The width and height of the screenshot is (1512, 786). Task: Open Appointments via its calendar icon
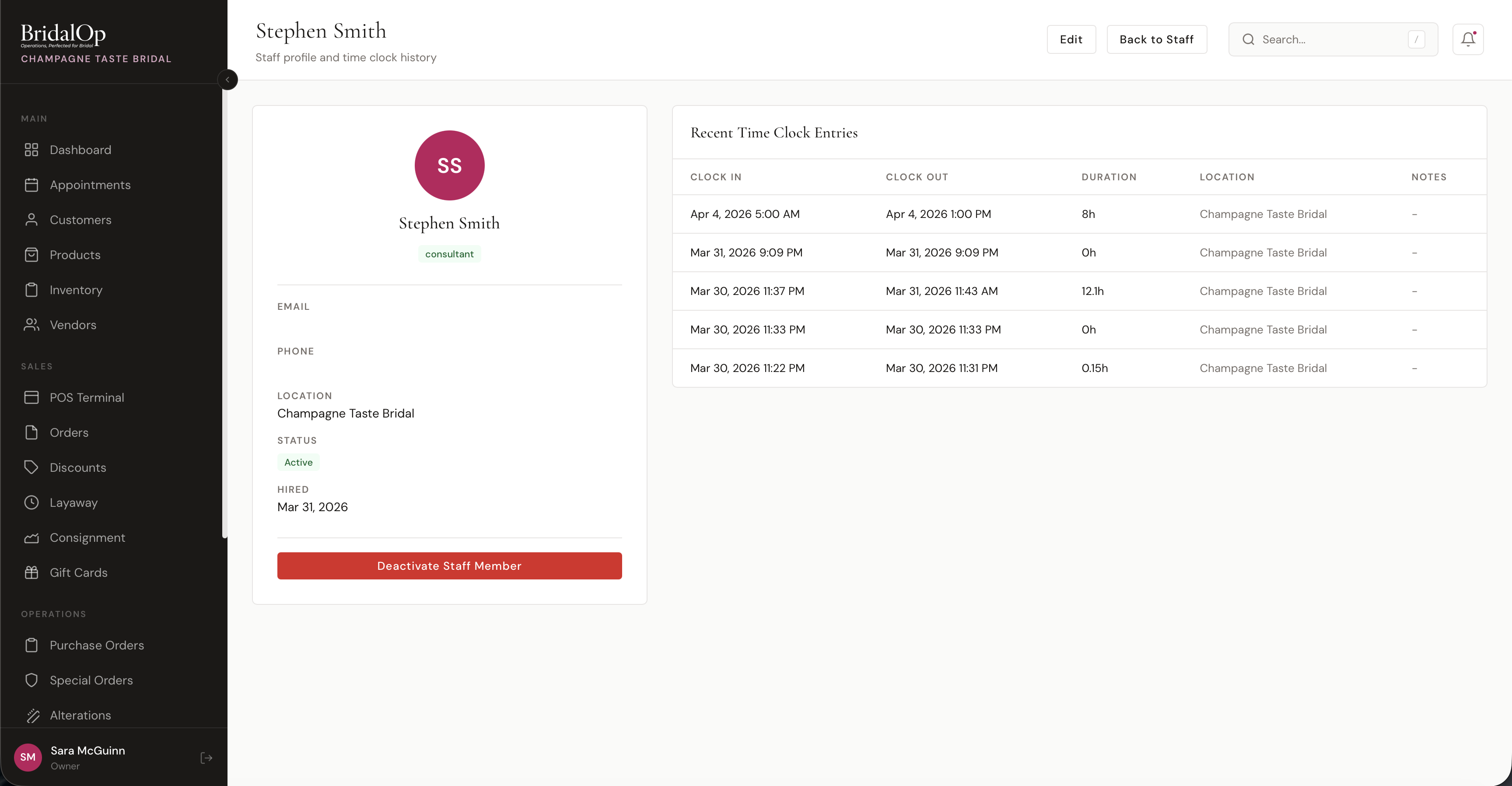point(31,185)
